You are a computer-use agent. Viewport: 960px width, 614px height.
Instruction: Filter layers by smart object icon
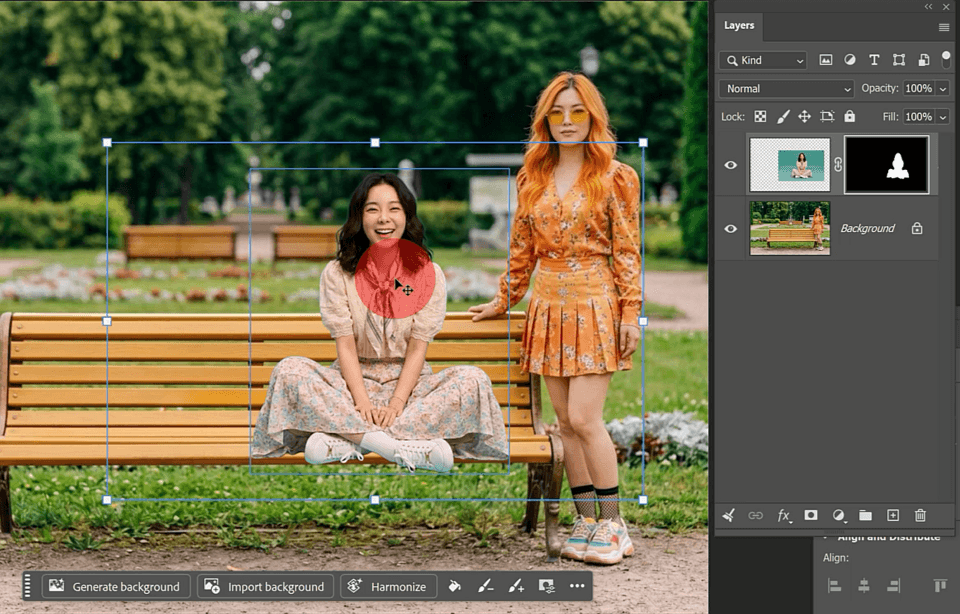(924, 60)
